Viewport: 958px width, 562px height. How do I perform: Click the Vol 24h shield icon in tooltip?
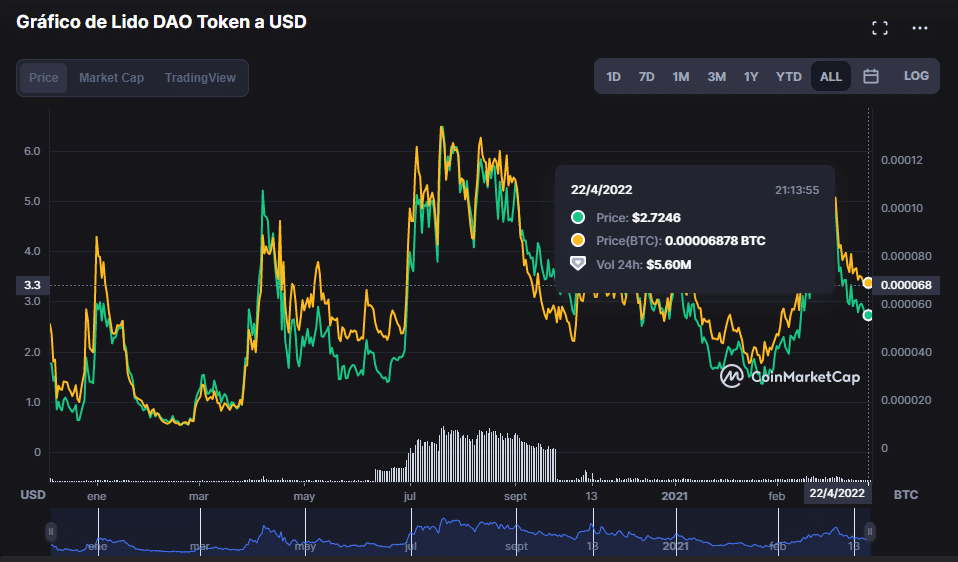point(577,264)
